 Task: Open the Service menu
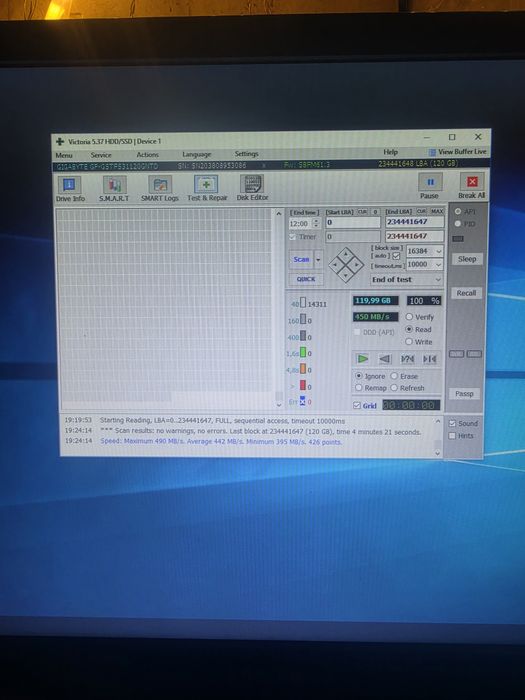pyautogui.click(x=101, y=155)
